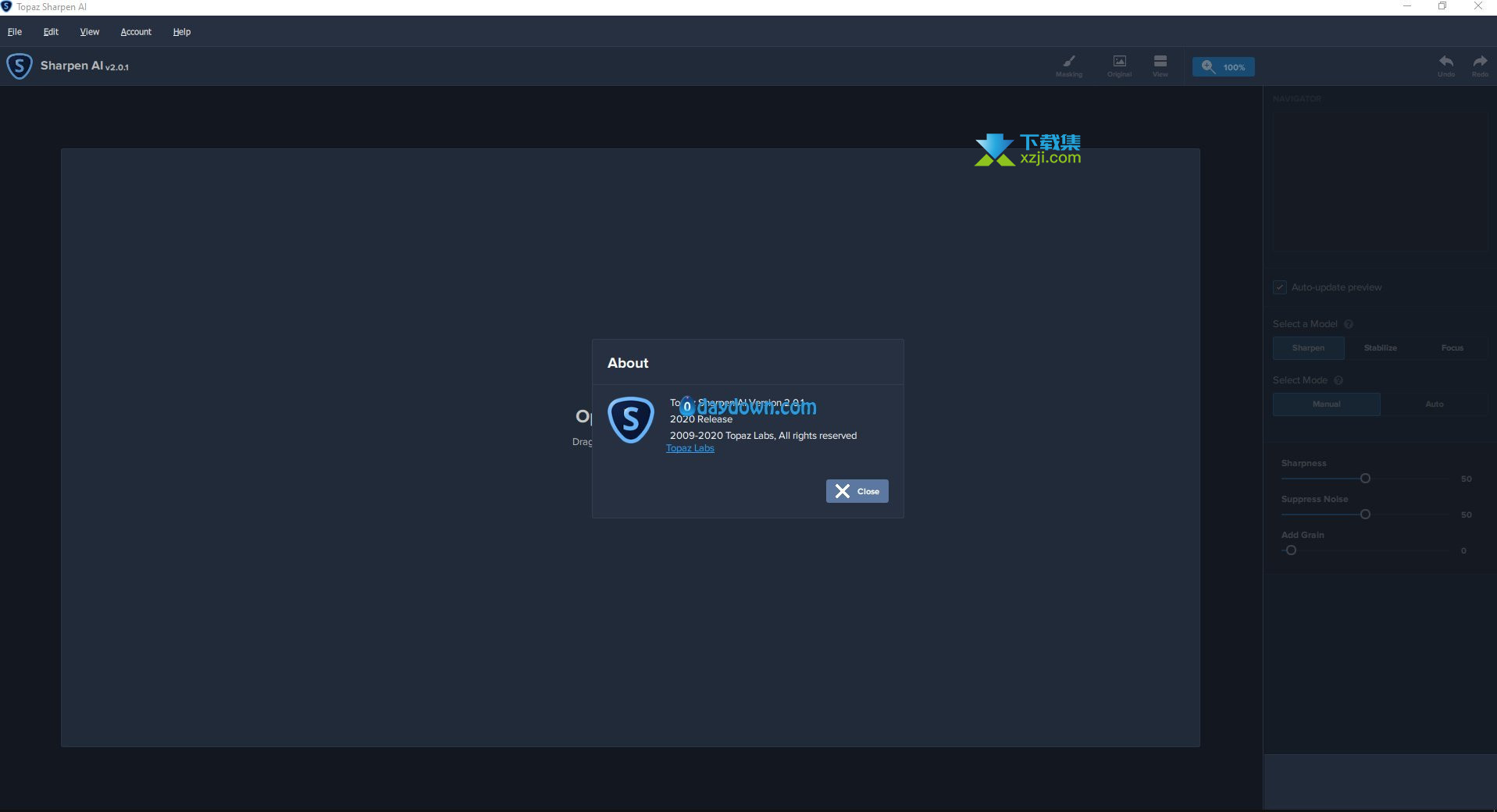The image size is (1497, 812).
Task: Toggle the Original image view icon
Action: click(1119, 66)
